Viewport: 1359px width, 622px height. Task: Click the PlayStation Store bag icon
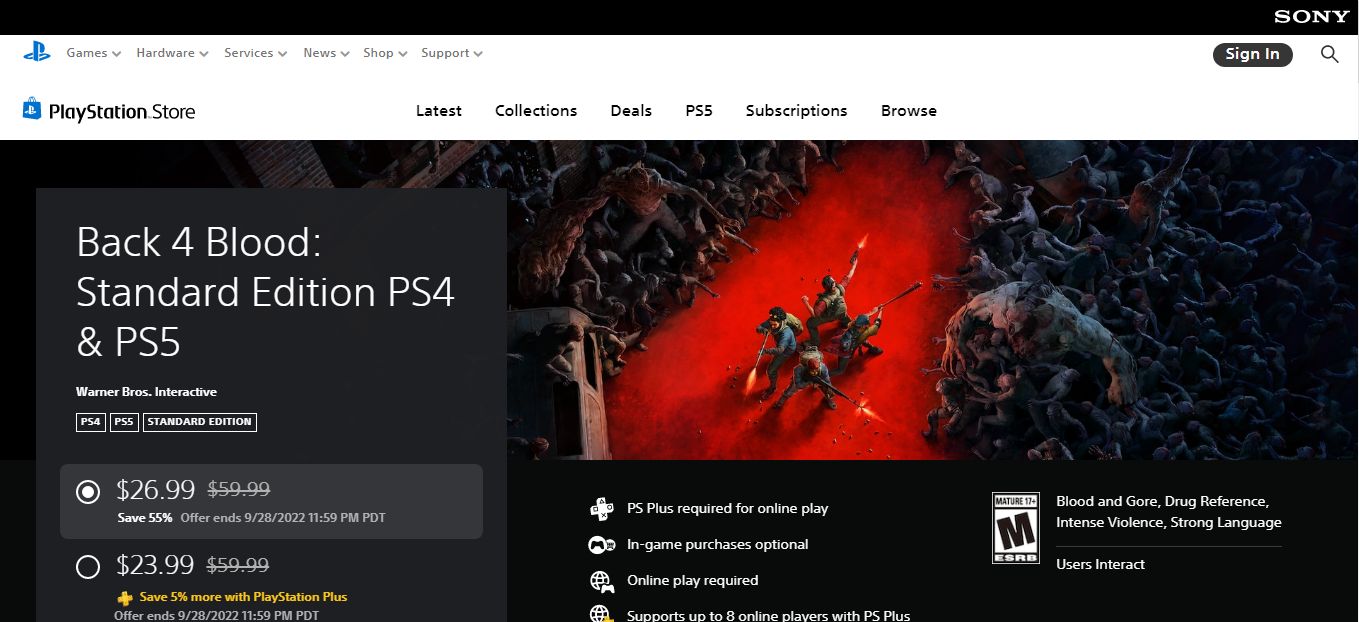tap(32, 108)
